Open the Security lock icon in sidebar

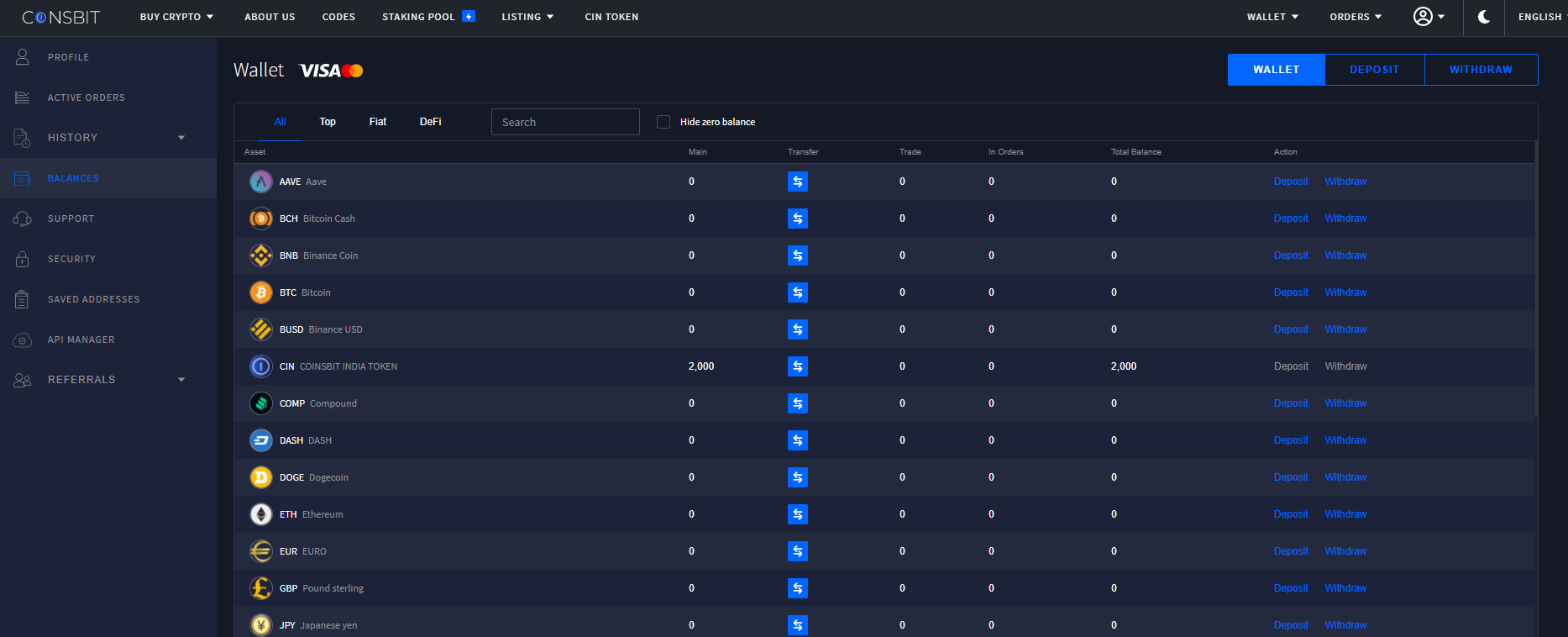(x=23, y=259)
